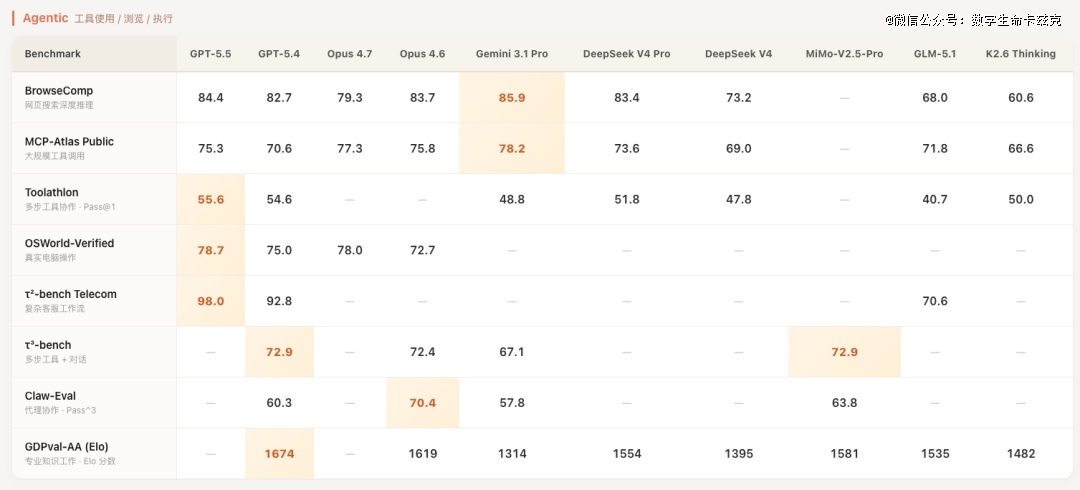The width and height of the screenshot is (1080, 490).
Task: Click the highlighted 78.7 OSWorld-Verified score
Action: click(x=211, y=250)
